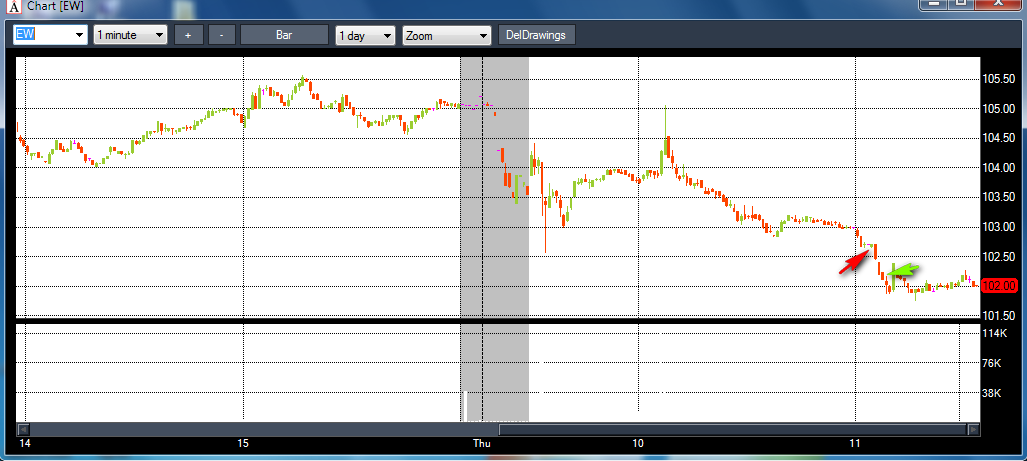Click the green arrow drawing on chart
This screenshot has height=461, width=1027.
click(903, 270)
